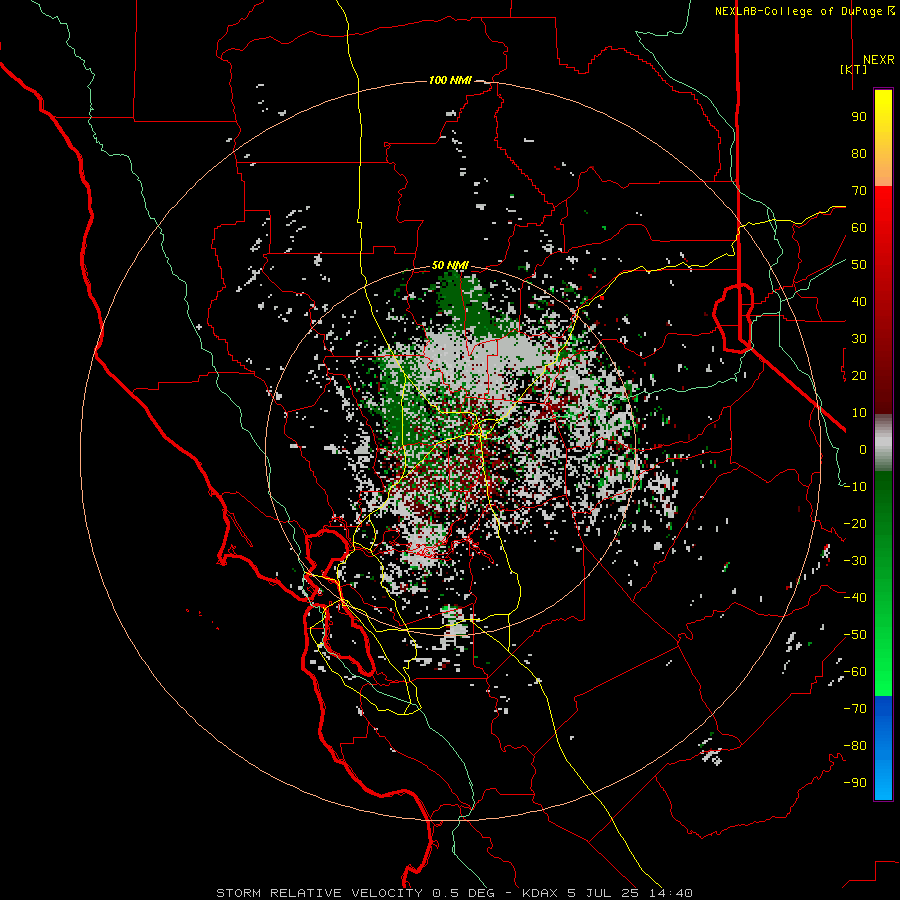900x900 pixels.
Task: Click the -30 value on velocity scale
Action: (855, 561)
